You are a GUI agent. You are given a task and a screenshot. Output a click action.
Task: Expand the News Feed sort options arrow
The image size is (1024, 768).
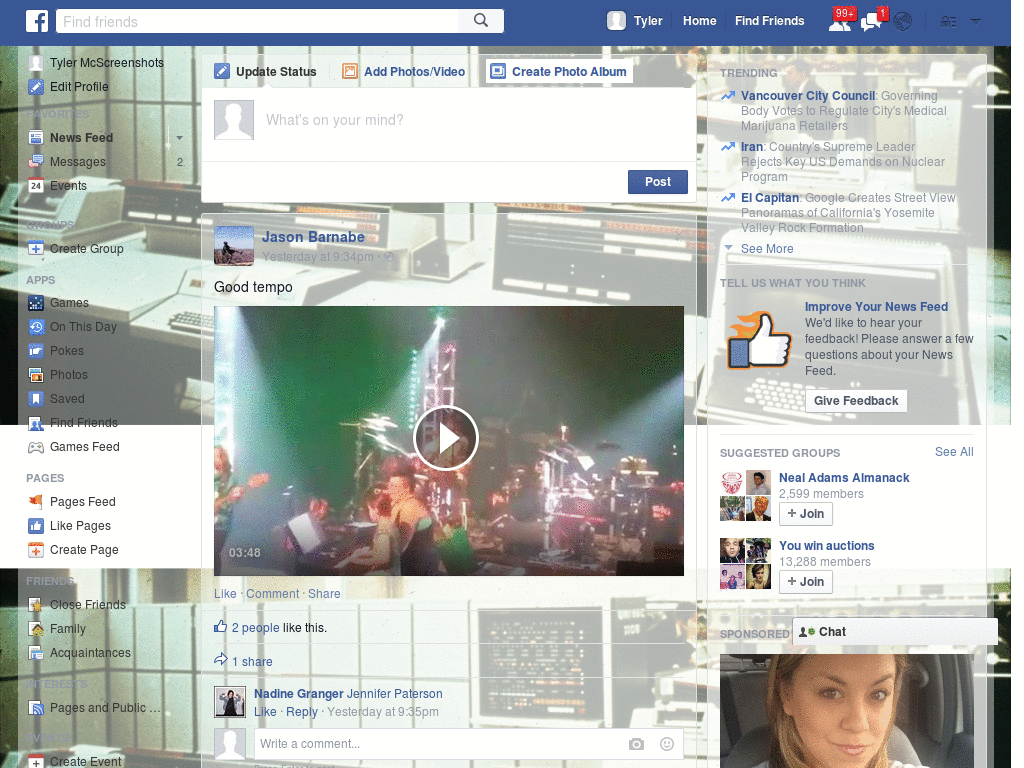click(180, 138)
